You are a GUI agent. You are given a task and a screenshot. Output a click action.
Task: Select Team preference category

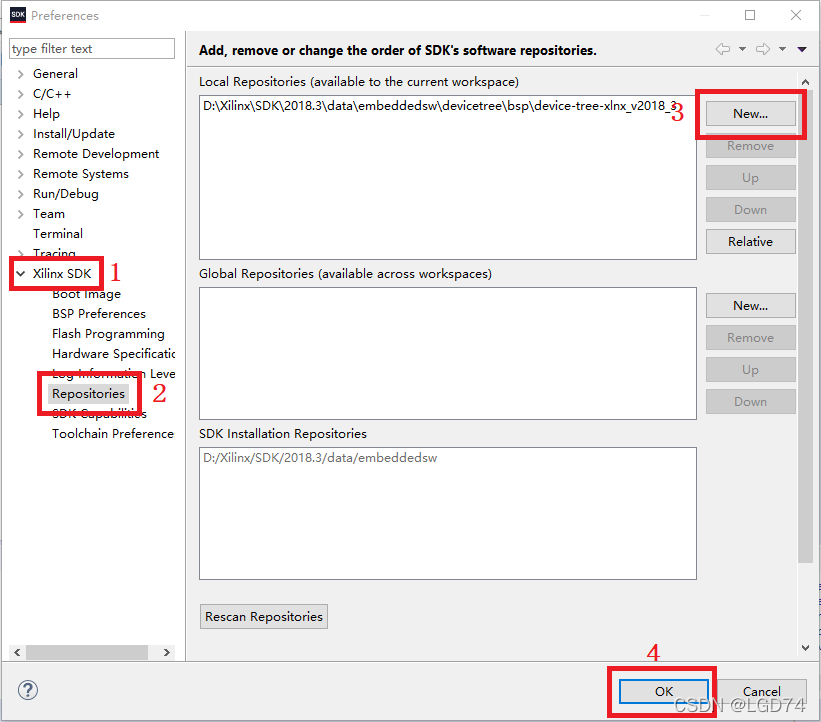(49, 214)
